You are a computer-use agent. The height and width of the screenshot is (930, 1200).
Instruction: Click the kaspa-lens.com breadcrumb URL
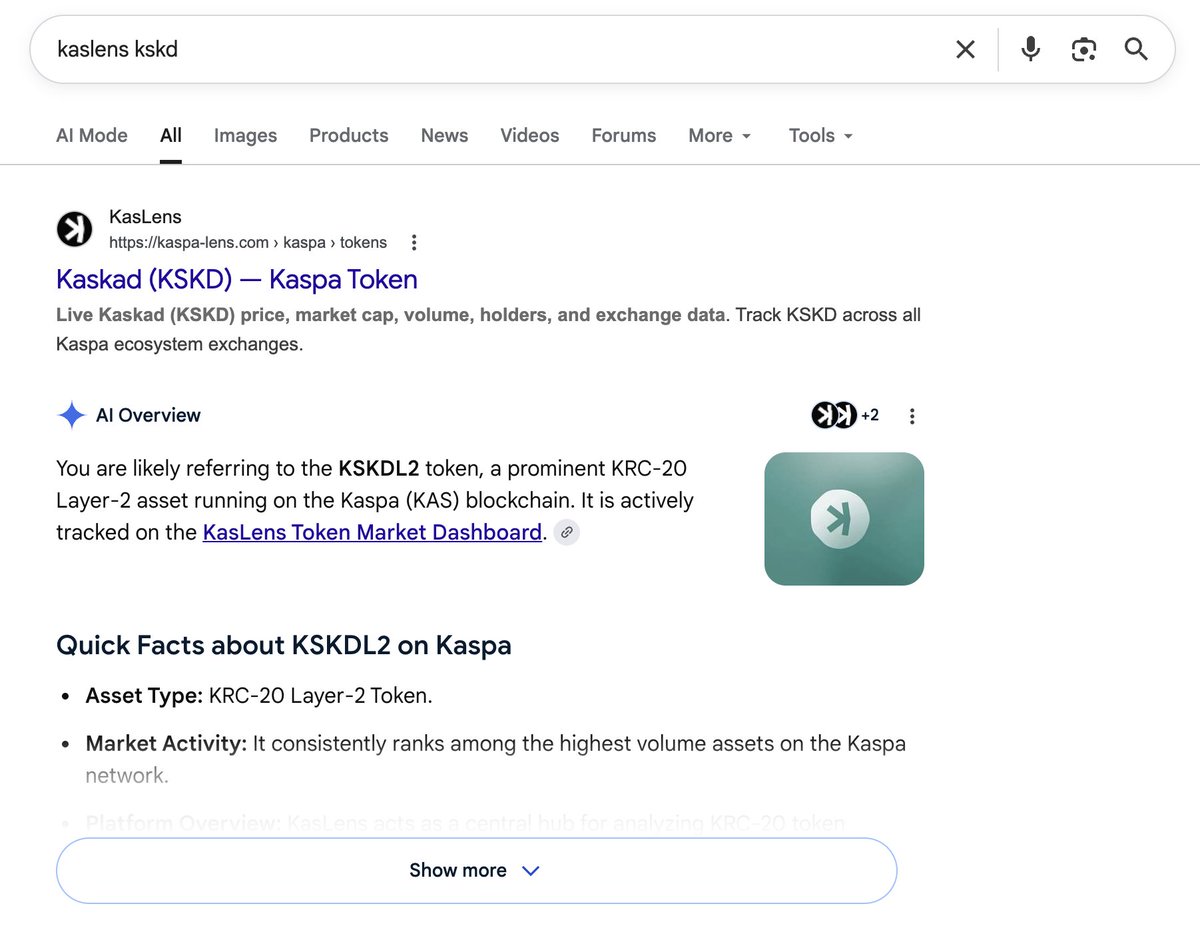click(248, 242)
